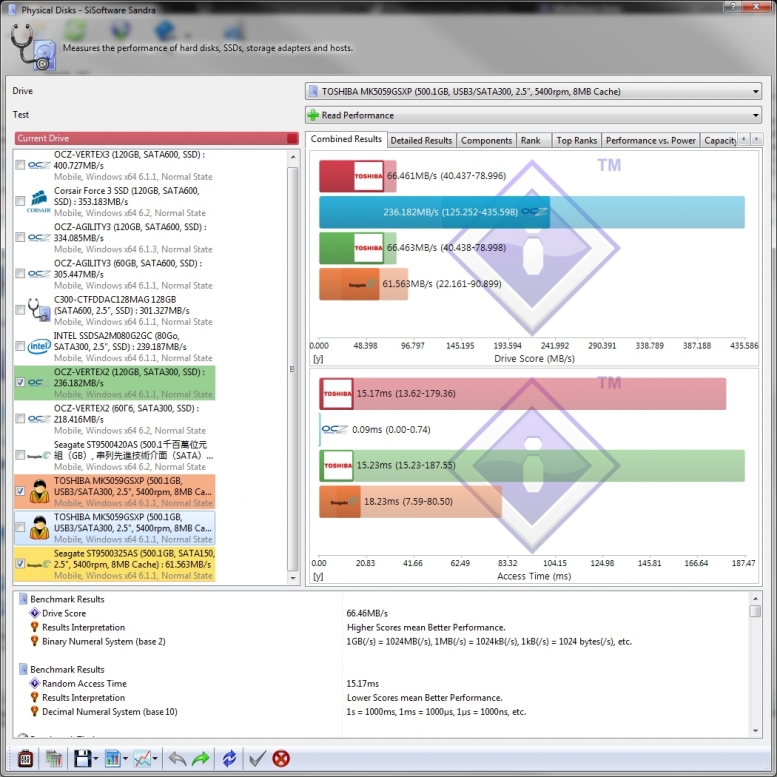Click the drive list scroll-up arrow
777x777 pixels.
coord(293,157)
